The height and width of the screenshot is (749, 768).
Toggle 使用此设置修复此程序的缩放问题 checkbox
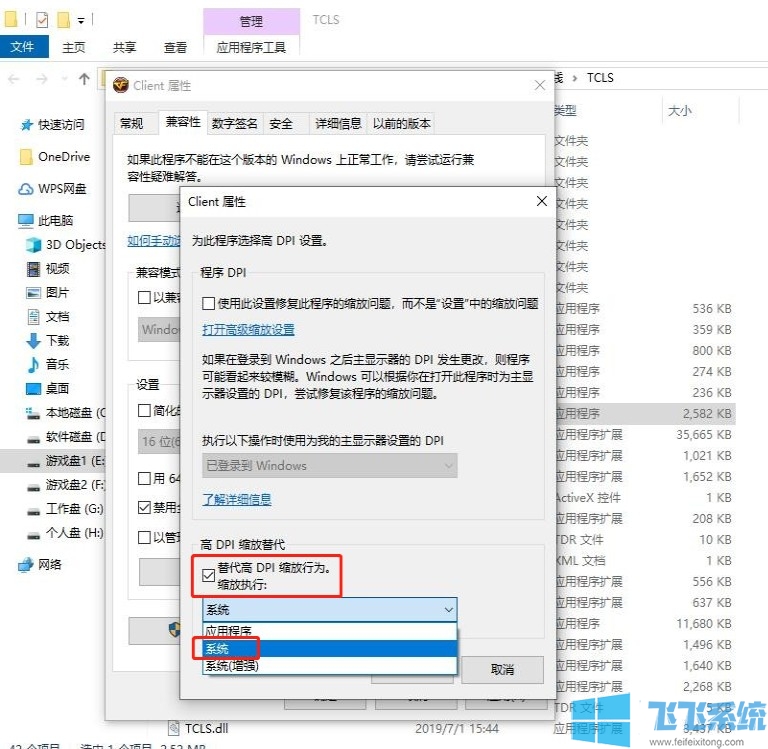208,304
